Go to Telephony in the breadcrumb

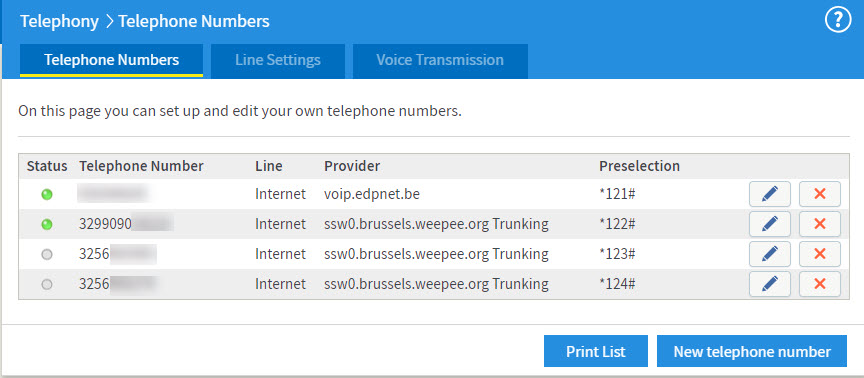pos(60,21)
